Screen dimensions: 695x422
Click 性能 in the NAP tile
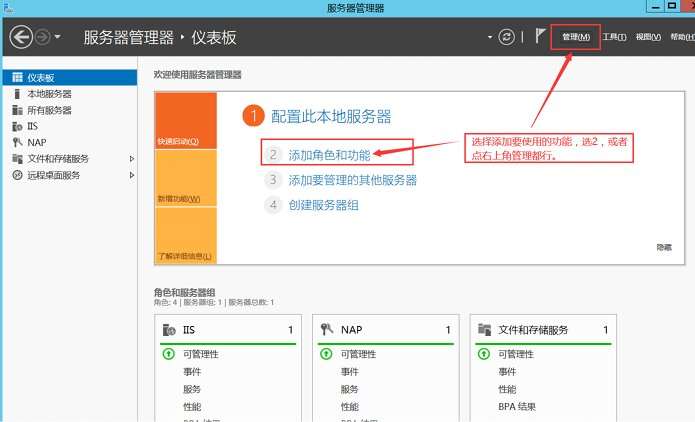coord(350,406)
